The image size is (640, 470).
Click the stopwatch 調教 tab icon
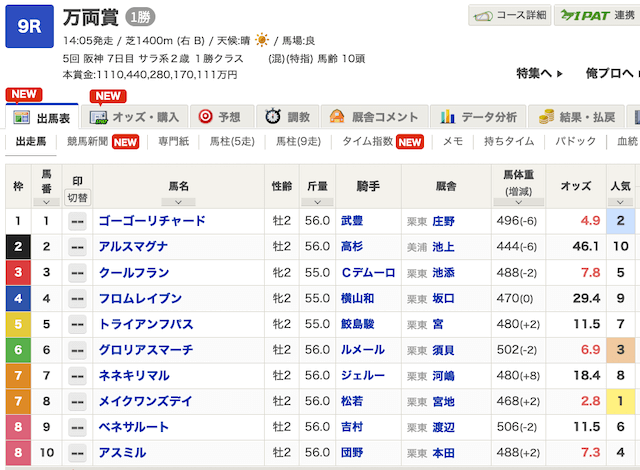(x=274, y=117)
